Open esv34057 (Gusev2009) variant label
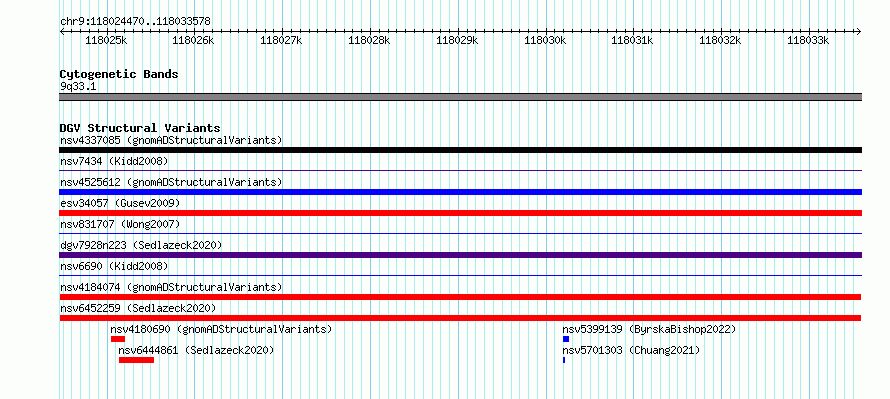The height and width of the screenshot is (399, 890). (x=120, y=203)
